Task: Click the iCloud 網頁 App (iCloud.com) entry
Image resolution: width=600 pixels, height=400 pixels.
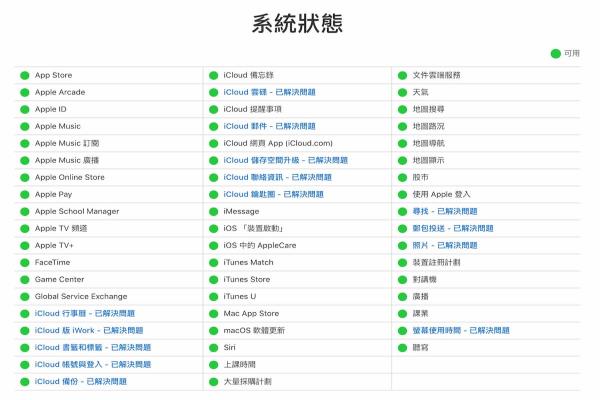Action: [278, 143]
